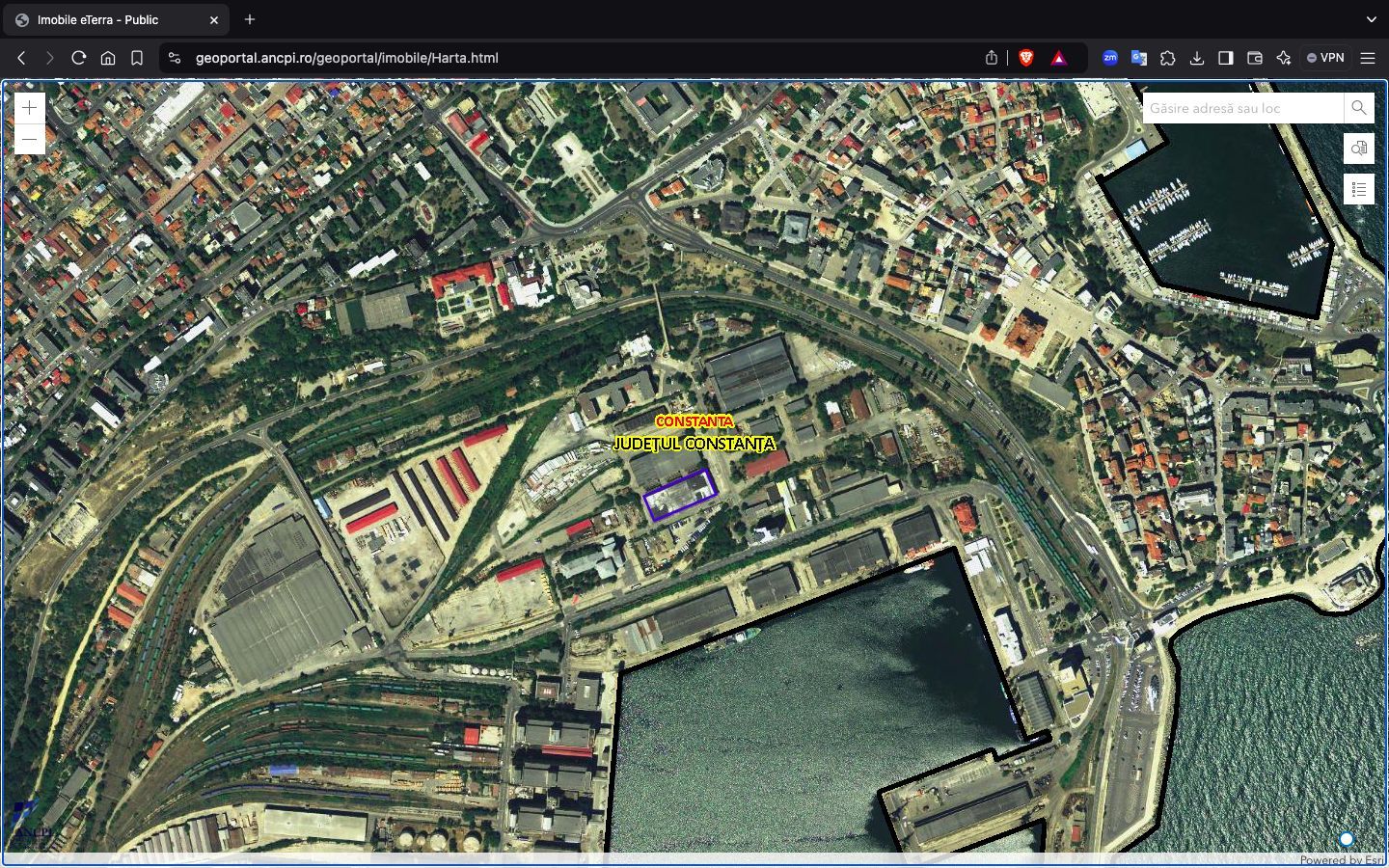Reload the page
The image size is (1389, 868).
(79, 58)
